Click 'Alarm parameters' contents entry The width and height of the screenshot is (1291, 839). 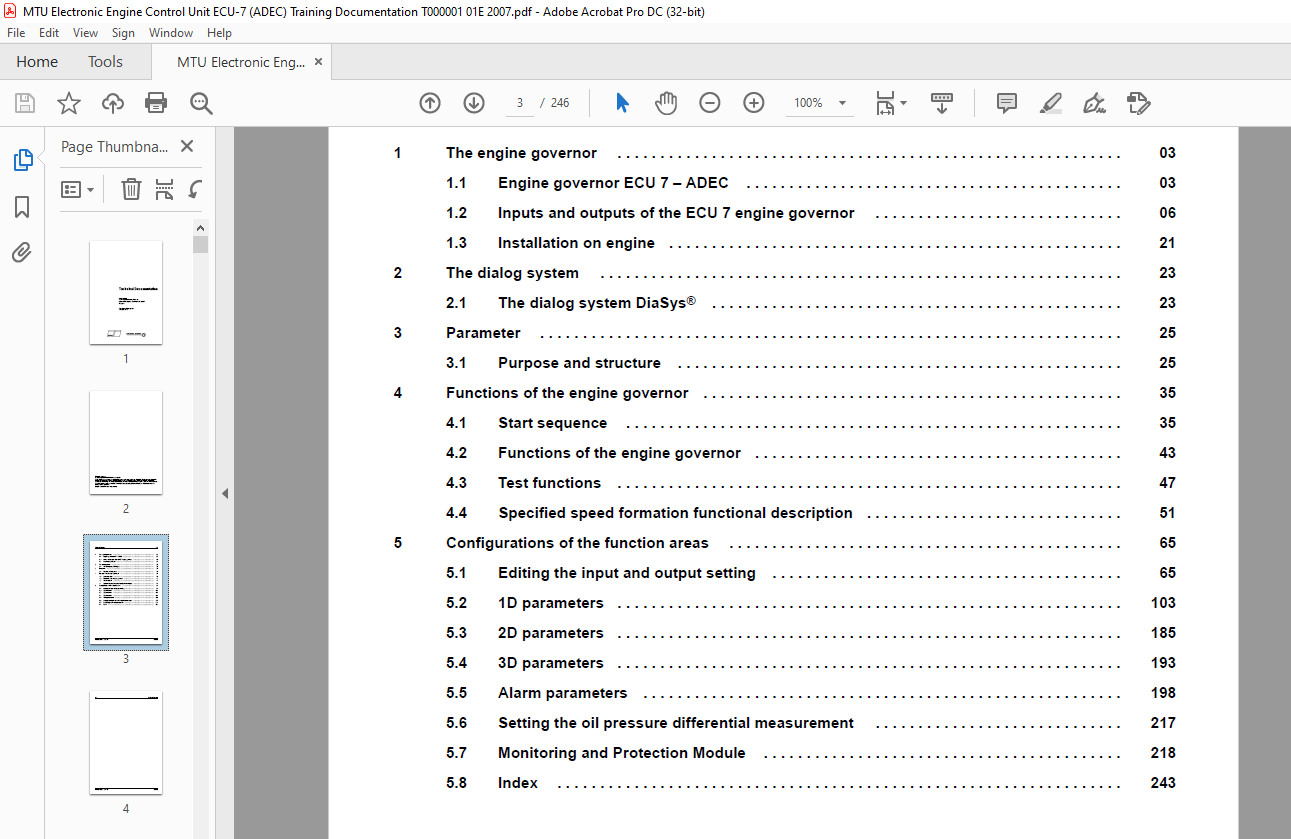click(563, 693)
